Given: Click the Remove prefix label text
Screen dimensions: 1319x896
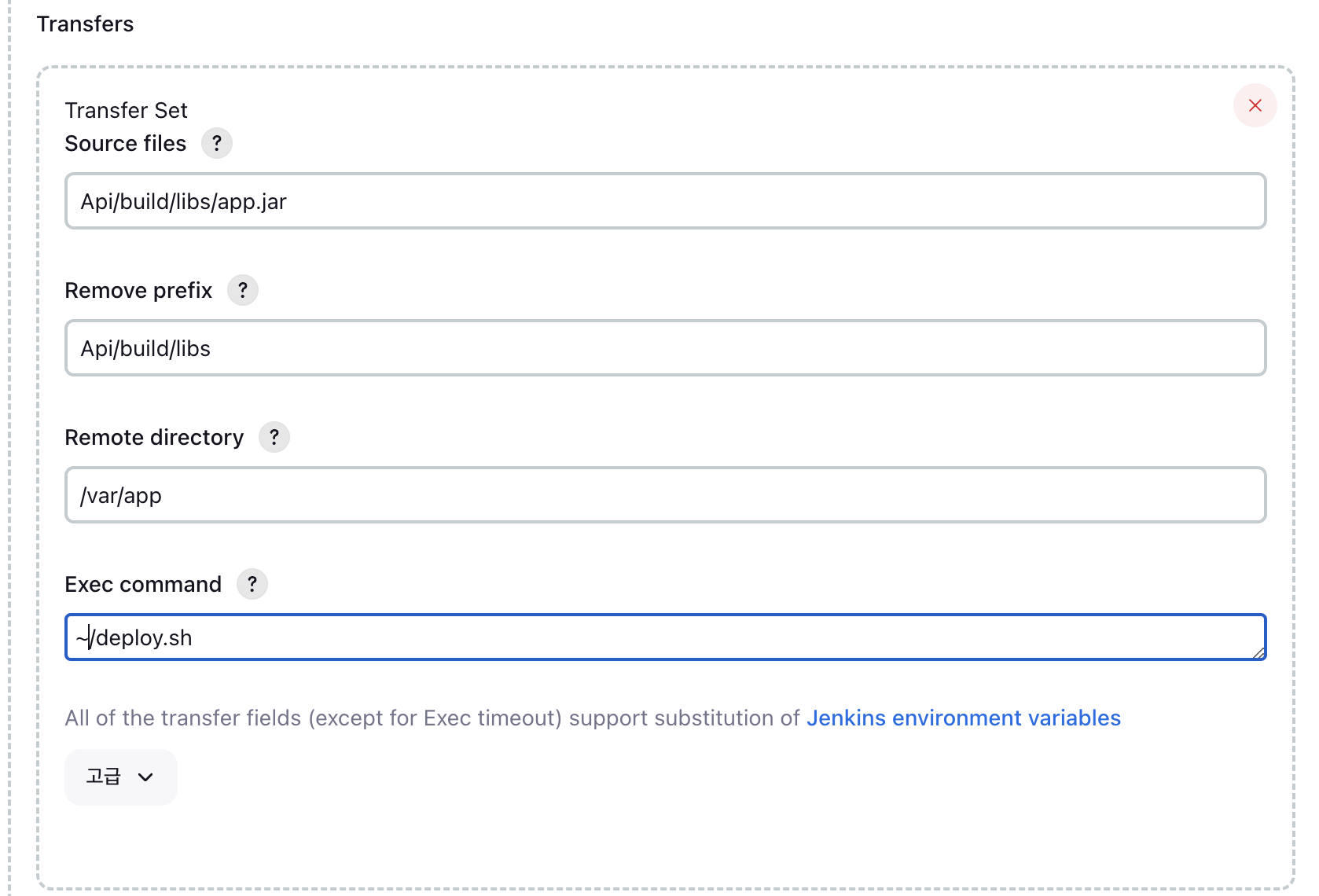Looking at the screenshot, I should pos(138,290).
